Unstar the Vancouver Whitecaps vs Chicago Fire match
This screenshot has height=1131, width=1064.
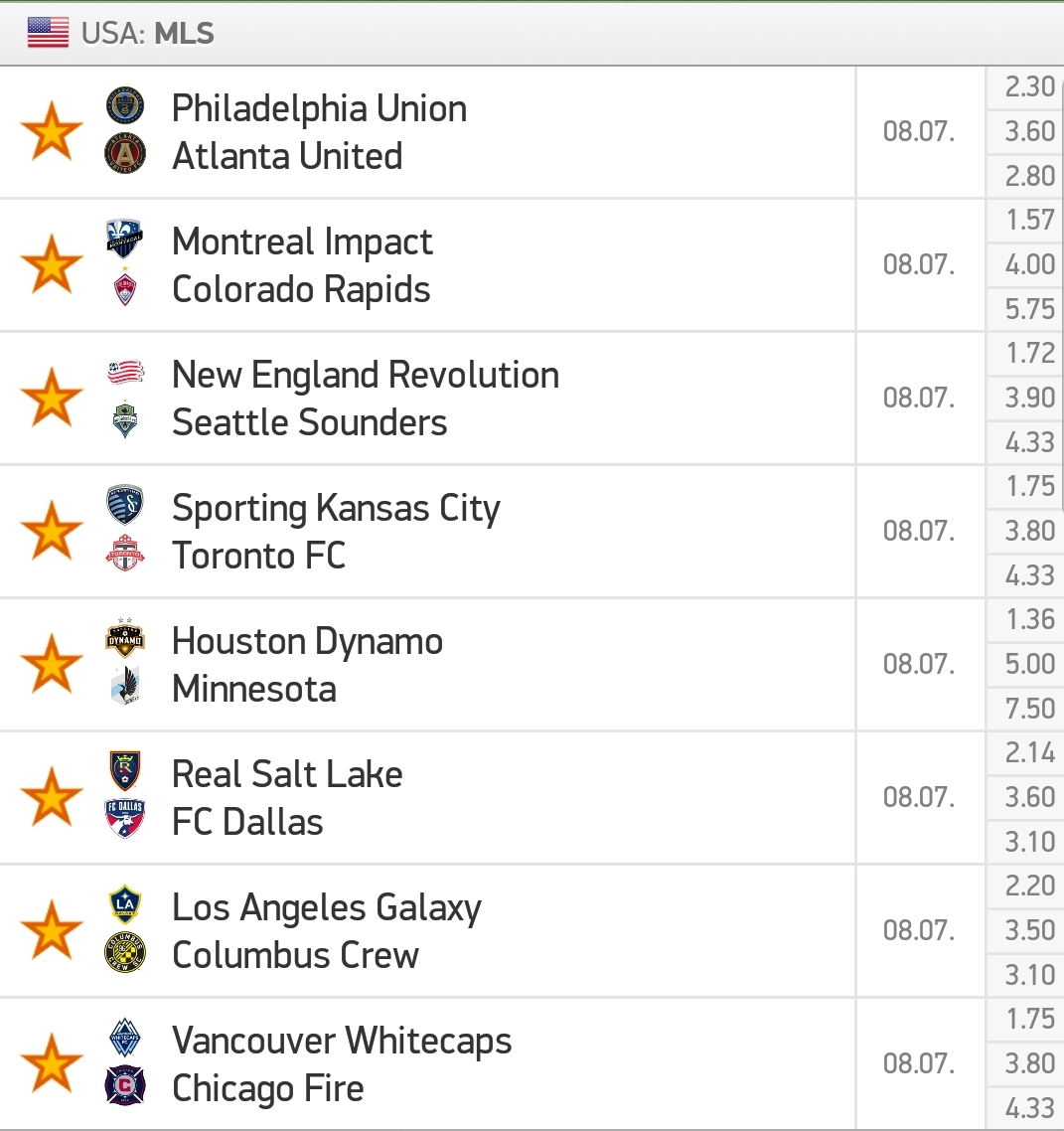pyautogui.click(x=52, y=1063)
